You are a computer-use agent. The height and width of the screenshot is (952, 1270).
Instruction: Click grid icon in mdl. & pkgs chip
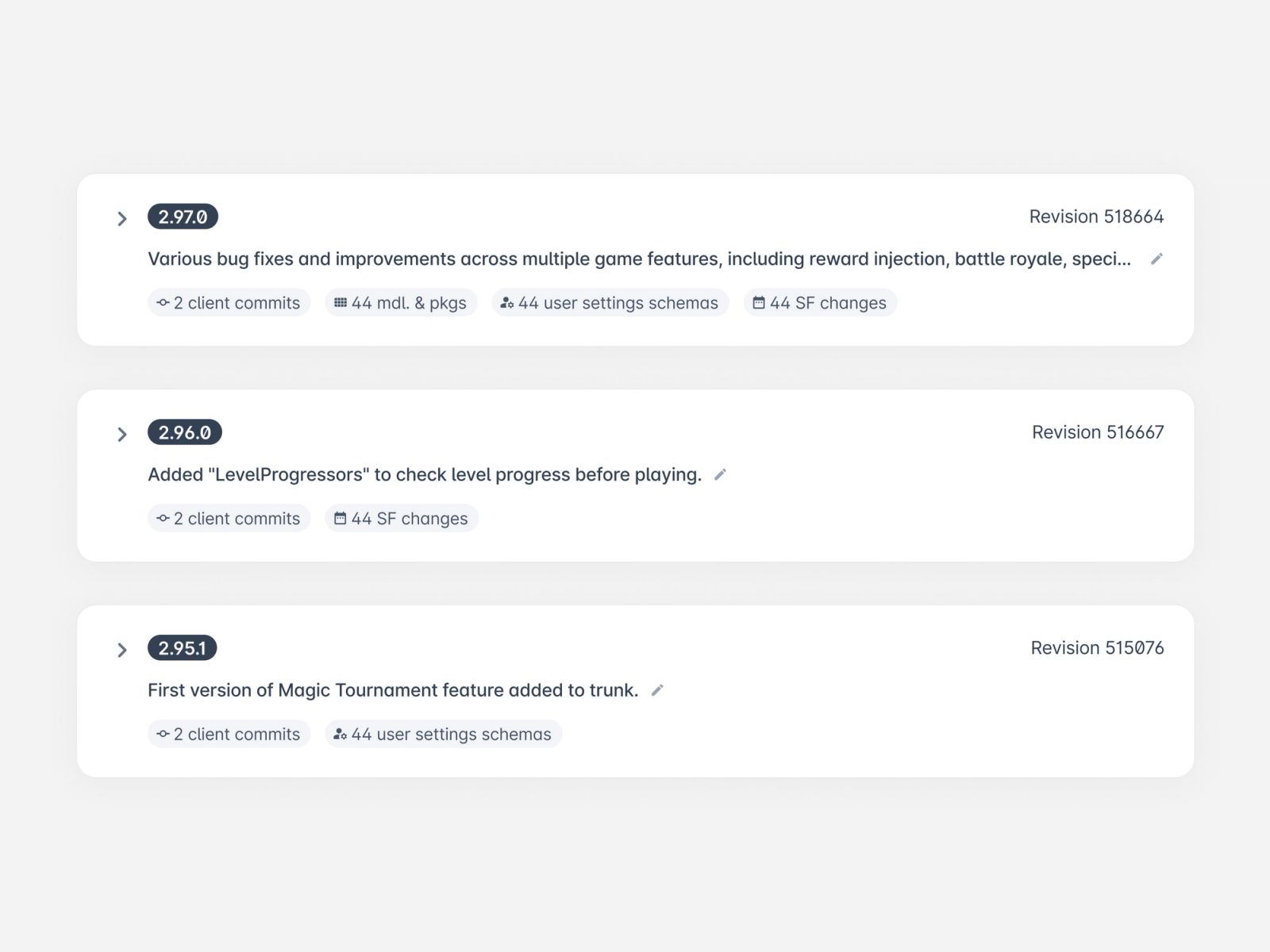(341, 302)
